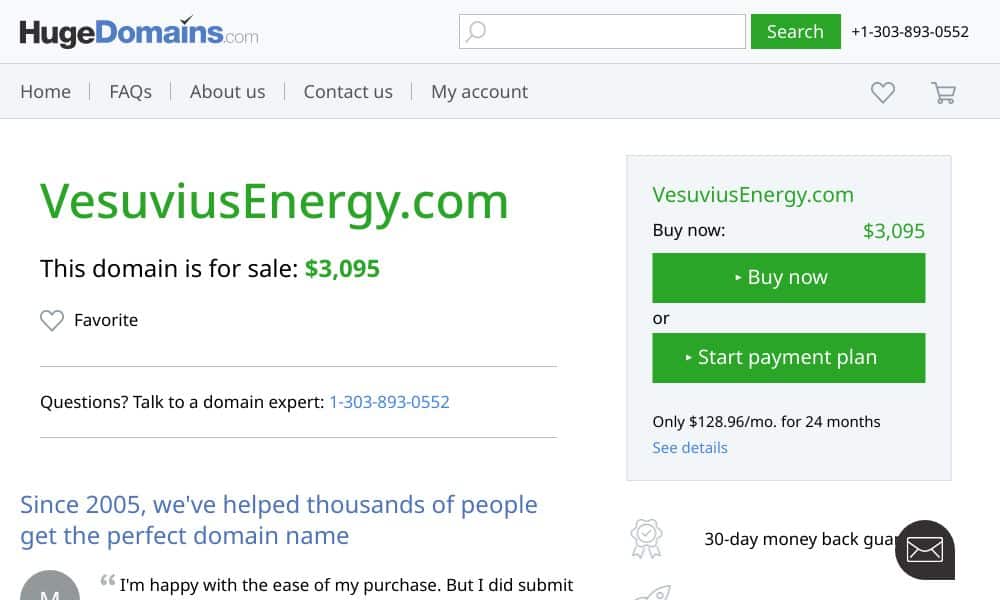Open the shopping cart icon
This screenshot has height=600, width=1000.
tap(943, 93)
